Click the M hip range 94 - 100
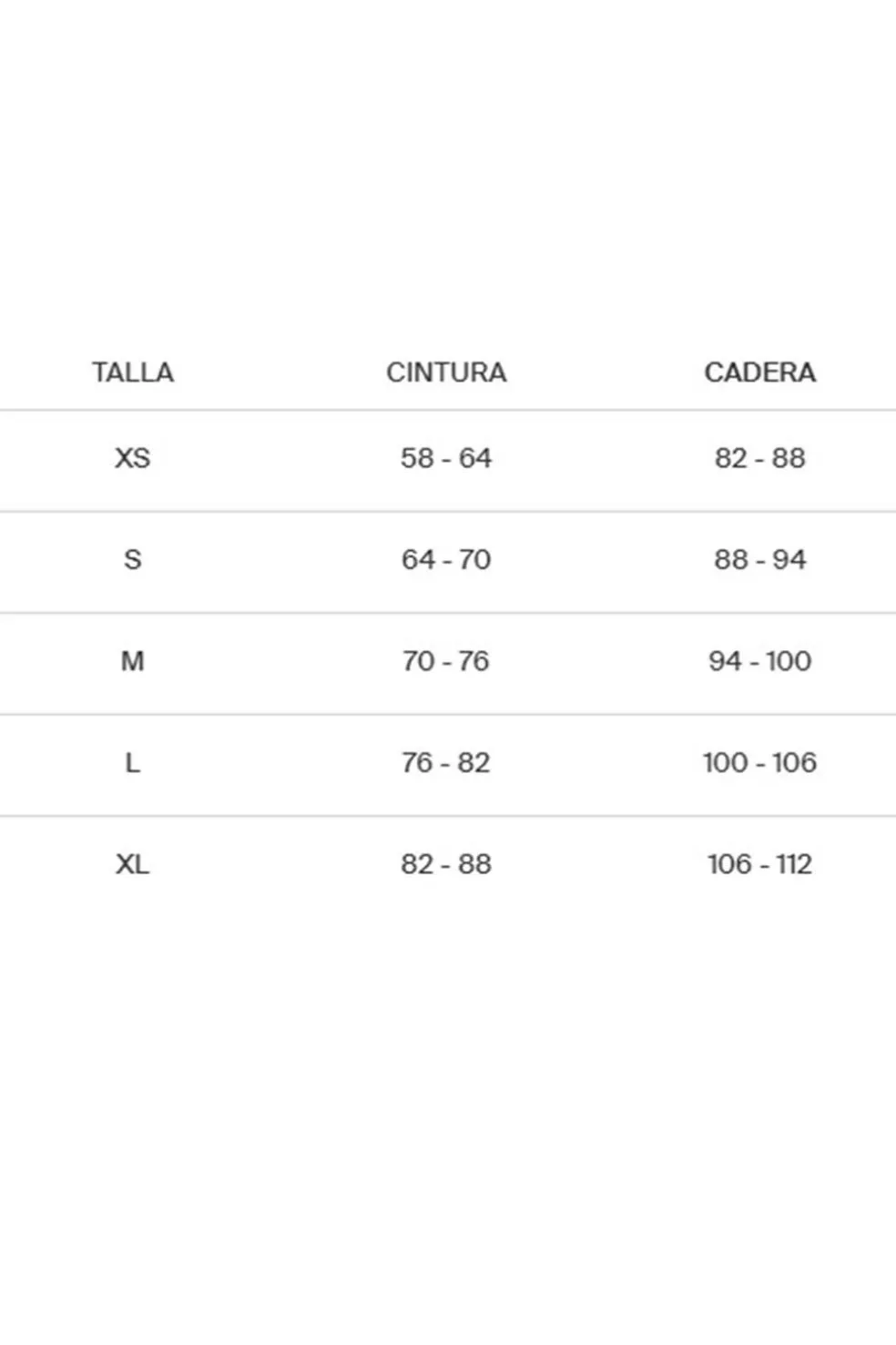The width and height of the screenshot is (896, 1345). tap(759, 661)
